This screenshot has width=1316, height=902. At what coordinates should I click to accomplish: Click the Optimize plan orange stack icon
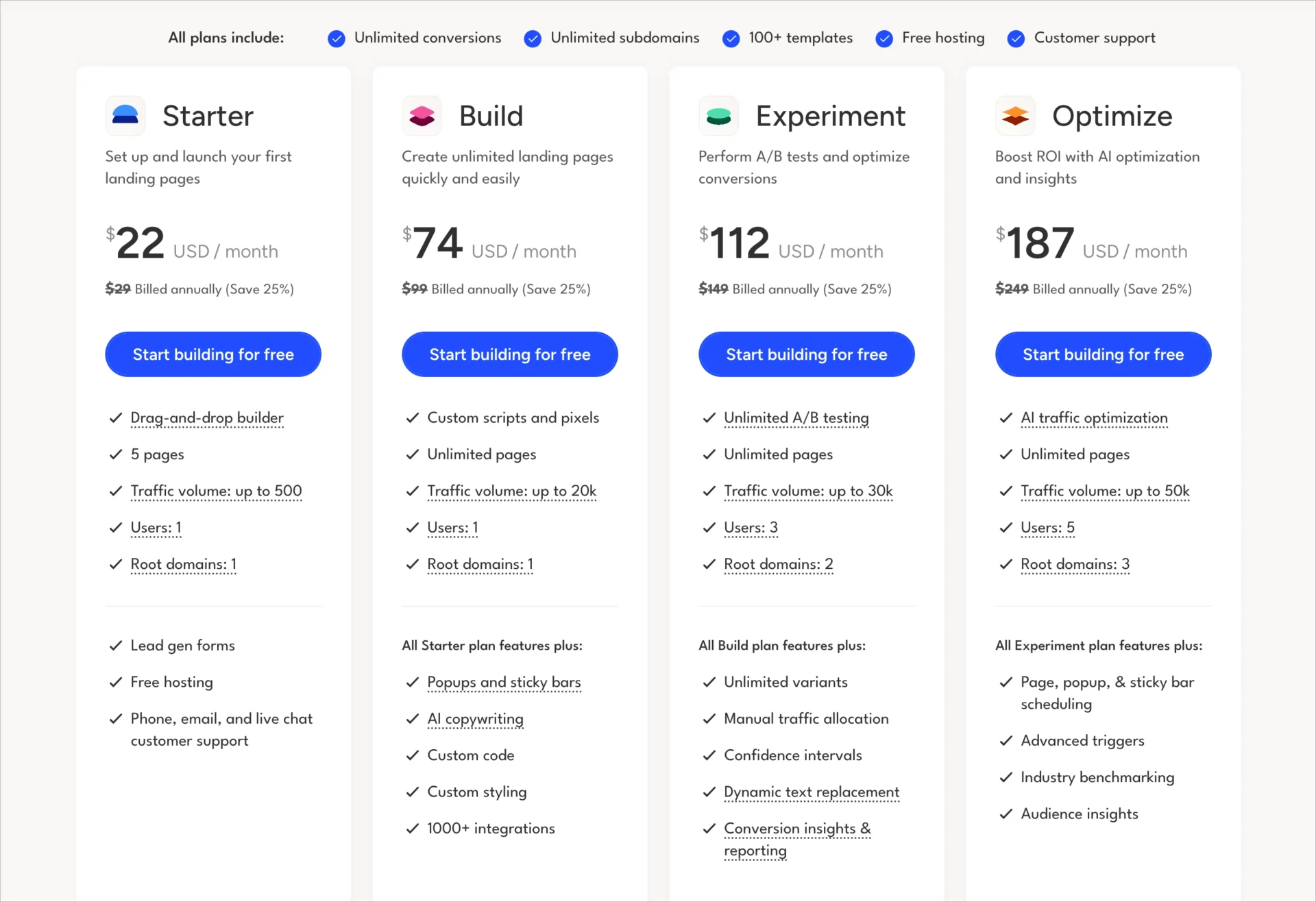click(x=1016, y=116)
